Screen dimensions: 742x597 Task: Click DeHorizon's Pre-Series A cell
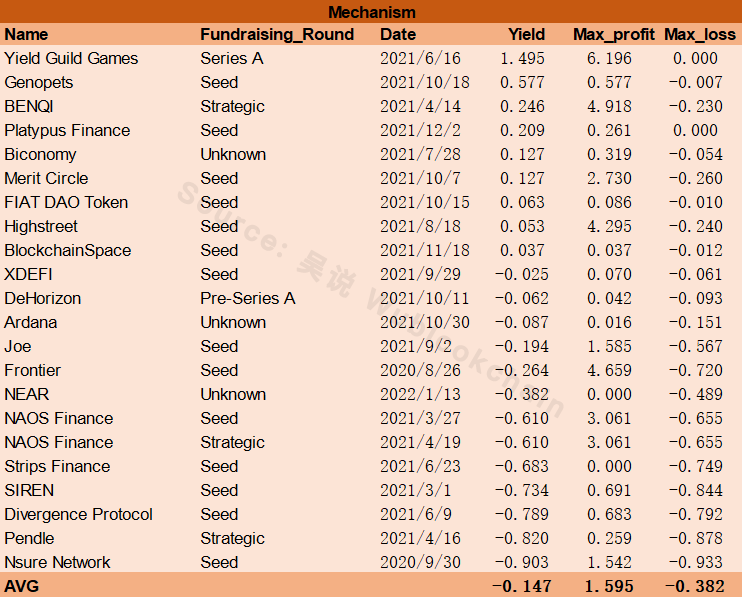[247, 298]
